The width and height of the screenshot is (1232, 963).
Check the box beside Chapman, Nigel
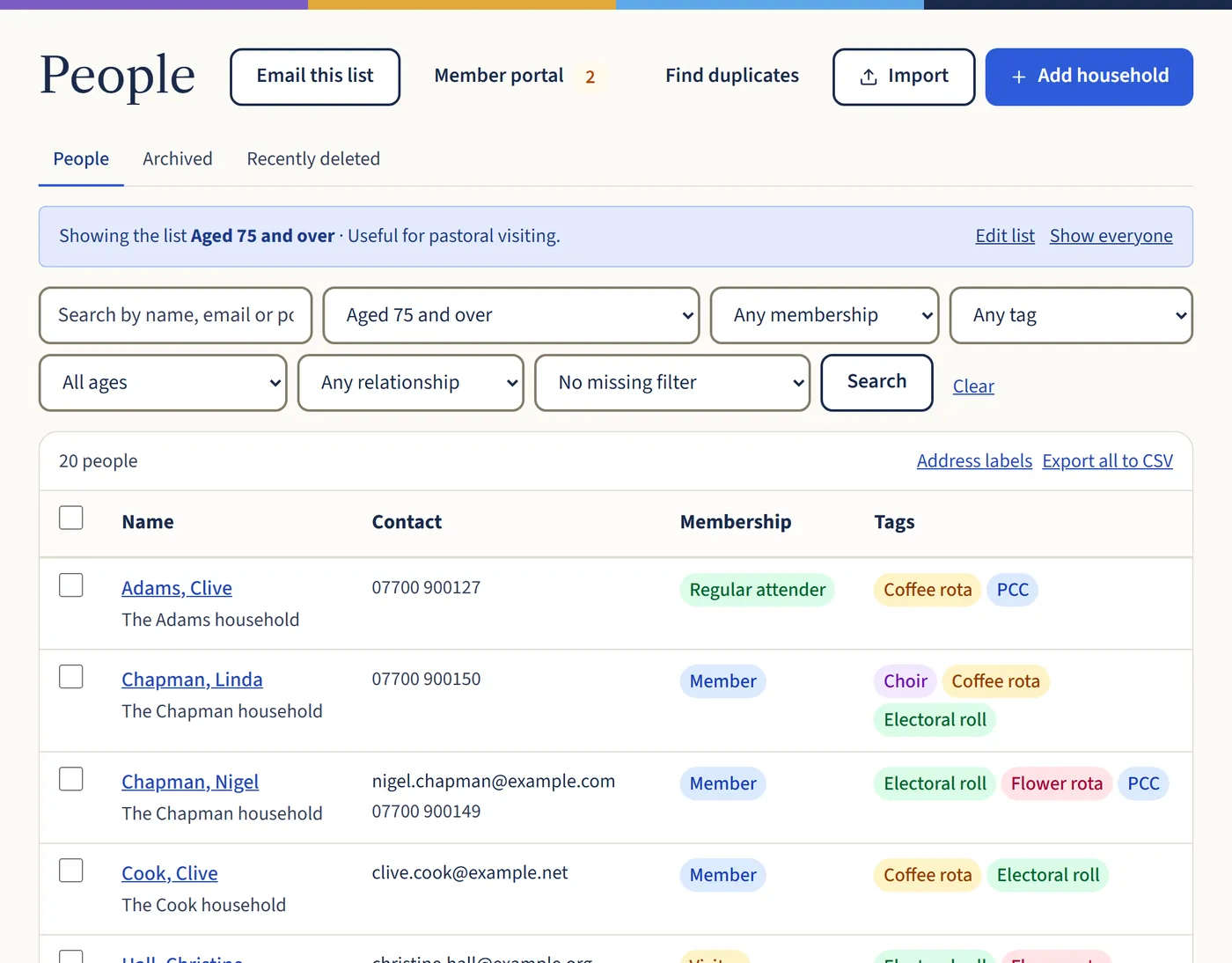(x=71, y=779)
